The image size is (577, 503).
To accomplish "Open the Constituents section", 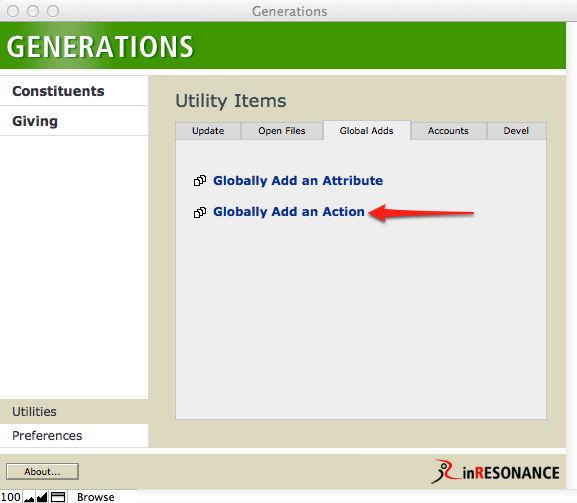I will [74, 91].
